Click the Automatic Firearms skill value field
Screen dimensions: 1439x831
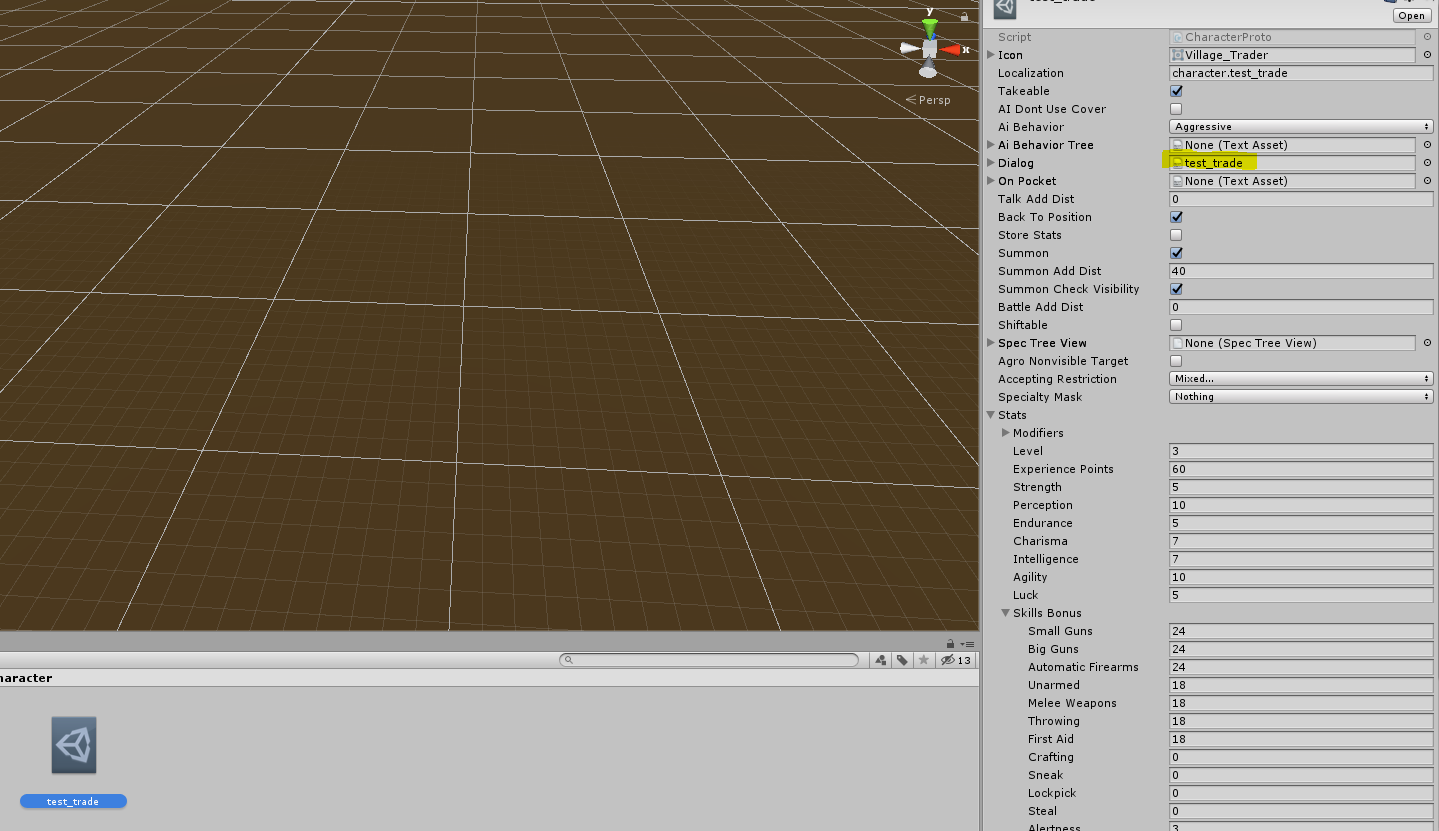pyautogui.click(x=1301, y=667)
